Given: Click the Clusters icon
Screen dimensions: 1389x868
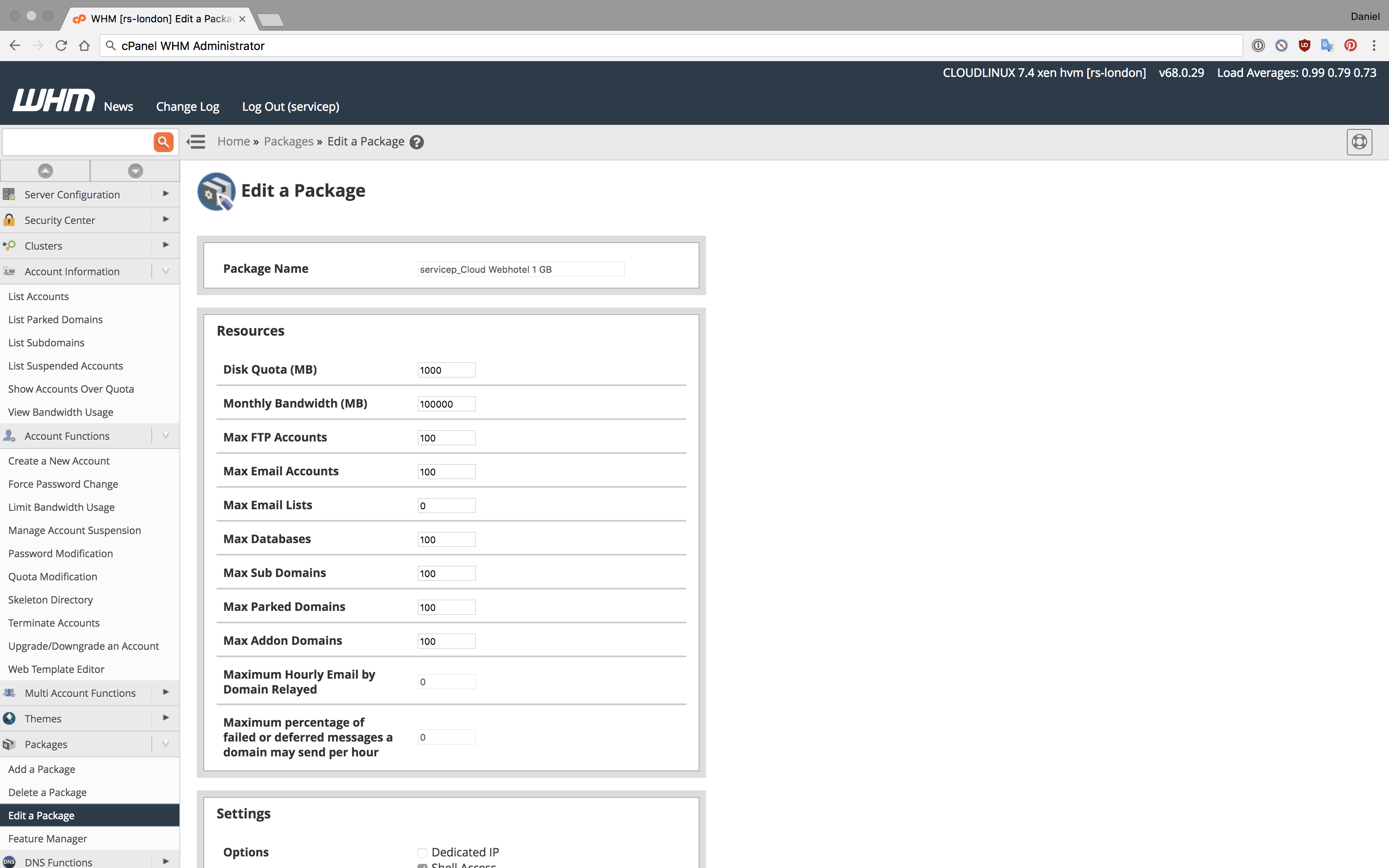Looking at the screenshot, I should point(9,246).
